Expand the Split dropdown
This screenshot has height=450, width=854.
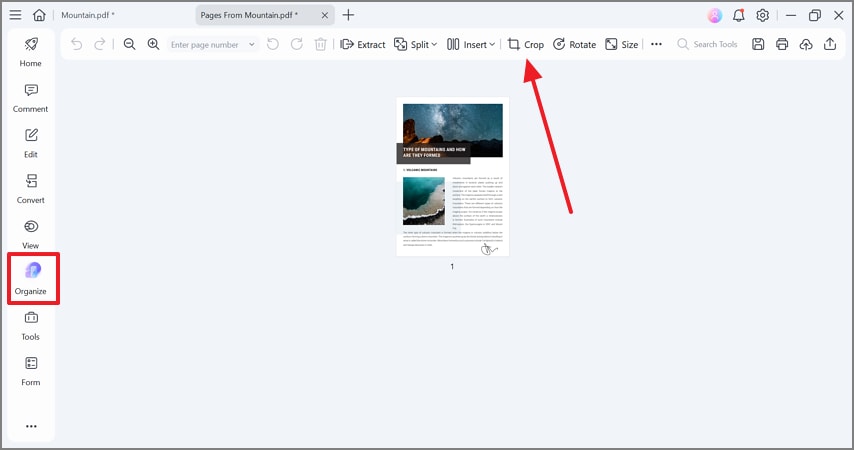point(416,44)
